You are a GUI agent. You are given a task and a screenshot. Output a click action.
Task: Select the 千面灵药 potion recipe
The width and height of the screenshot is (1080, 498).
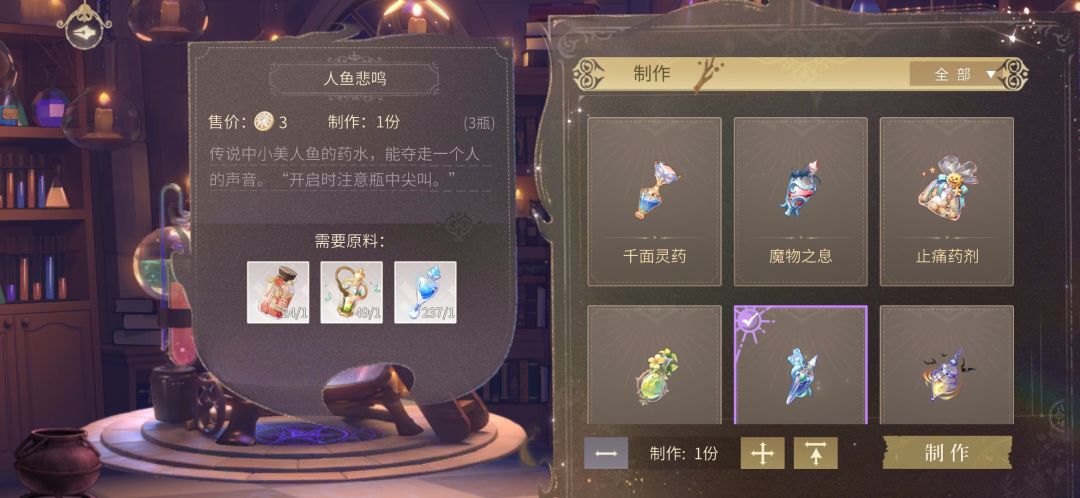[654, 202]
